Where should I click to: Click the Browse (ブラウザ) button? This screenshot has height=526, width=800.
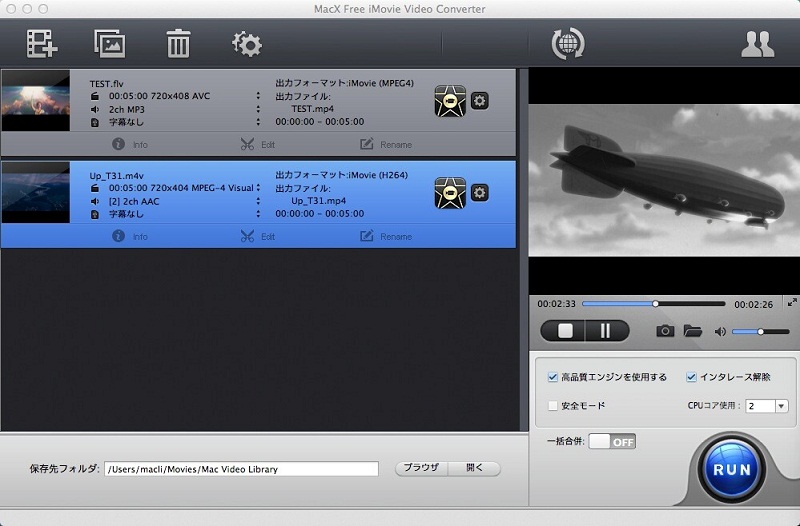(x=421, y=468)
